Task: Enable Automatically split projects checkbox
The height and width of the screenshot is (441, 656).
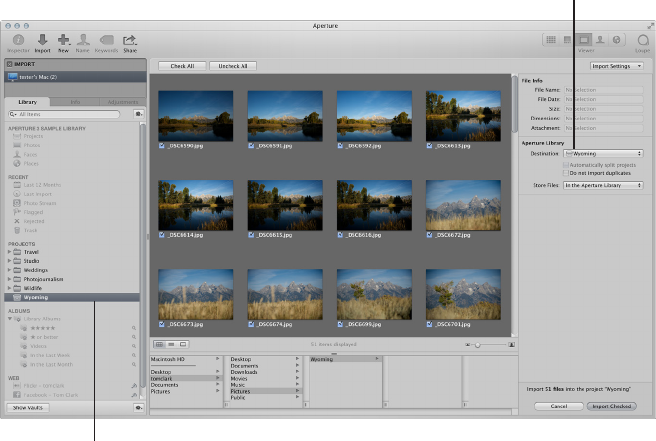Action: pyautogui.click(x=566, y=165)
